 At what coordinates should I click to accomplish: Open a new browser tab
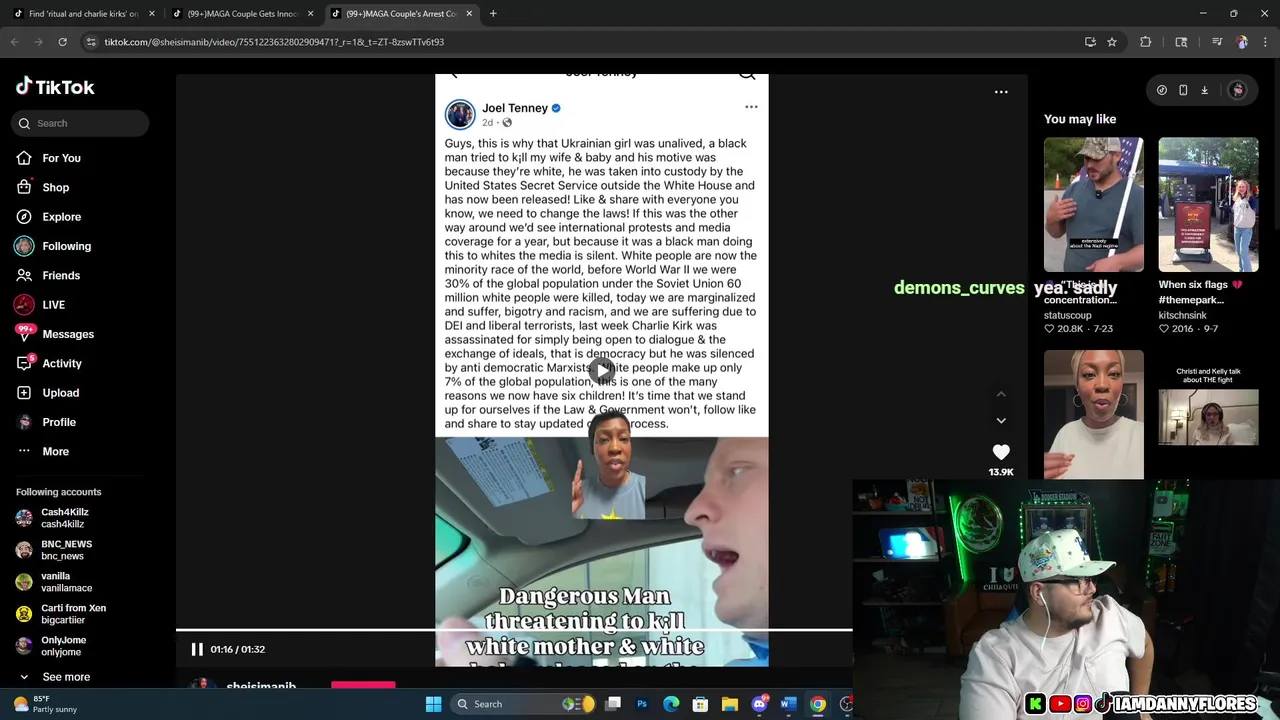pos(493,14)
